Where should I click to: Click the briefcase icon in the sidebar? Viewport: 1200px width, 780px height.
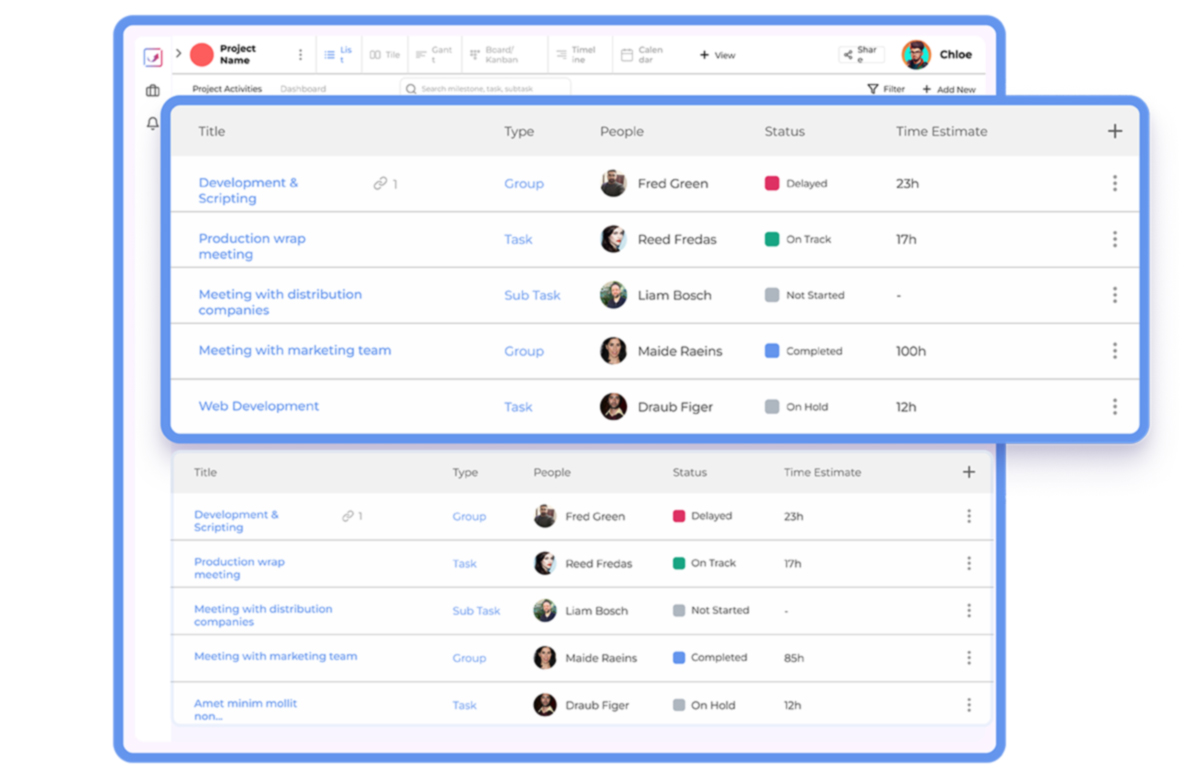[x=152, y=89]
